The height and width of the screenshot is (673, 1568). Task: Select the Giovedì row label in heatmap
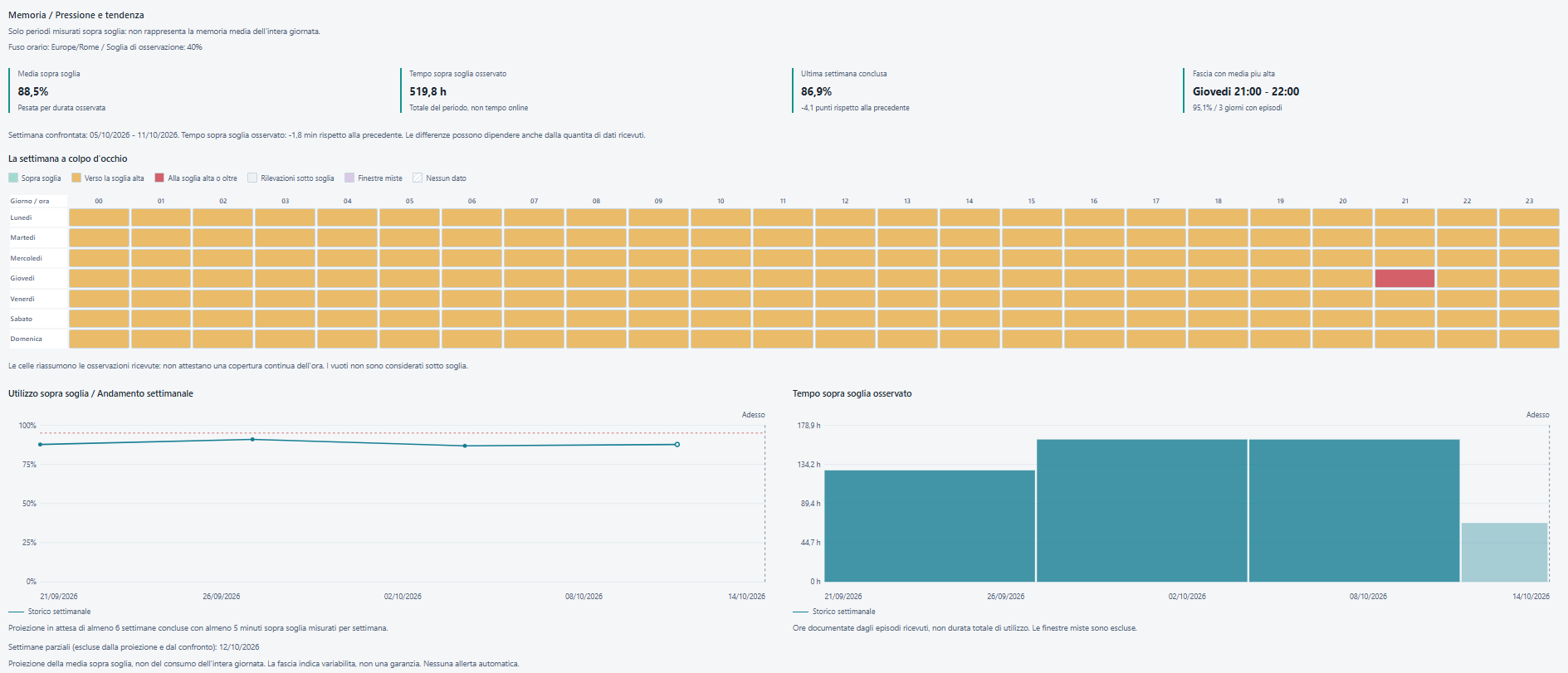tap(22, 278)
